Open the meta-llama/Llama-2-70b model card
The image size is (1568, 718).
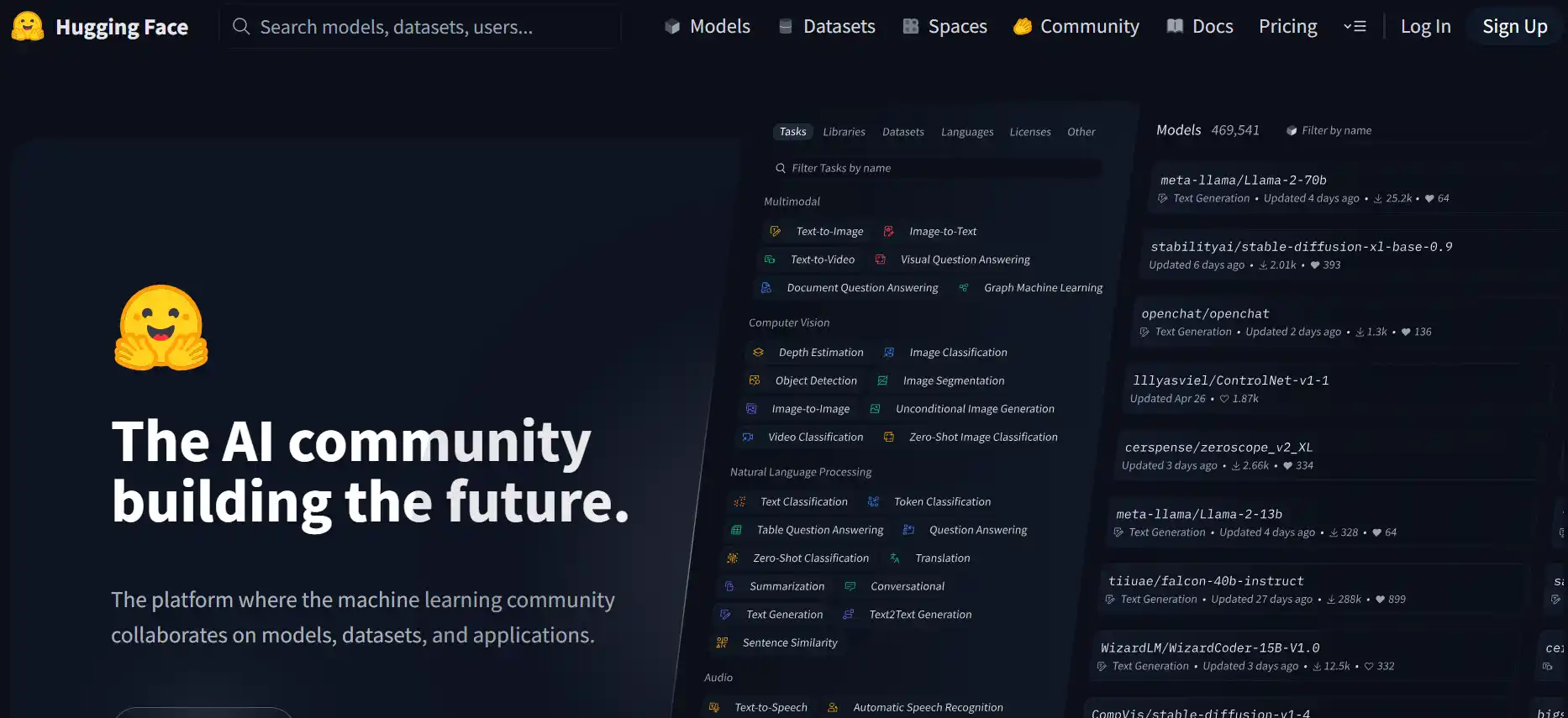[x=1243, y=181]
